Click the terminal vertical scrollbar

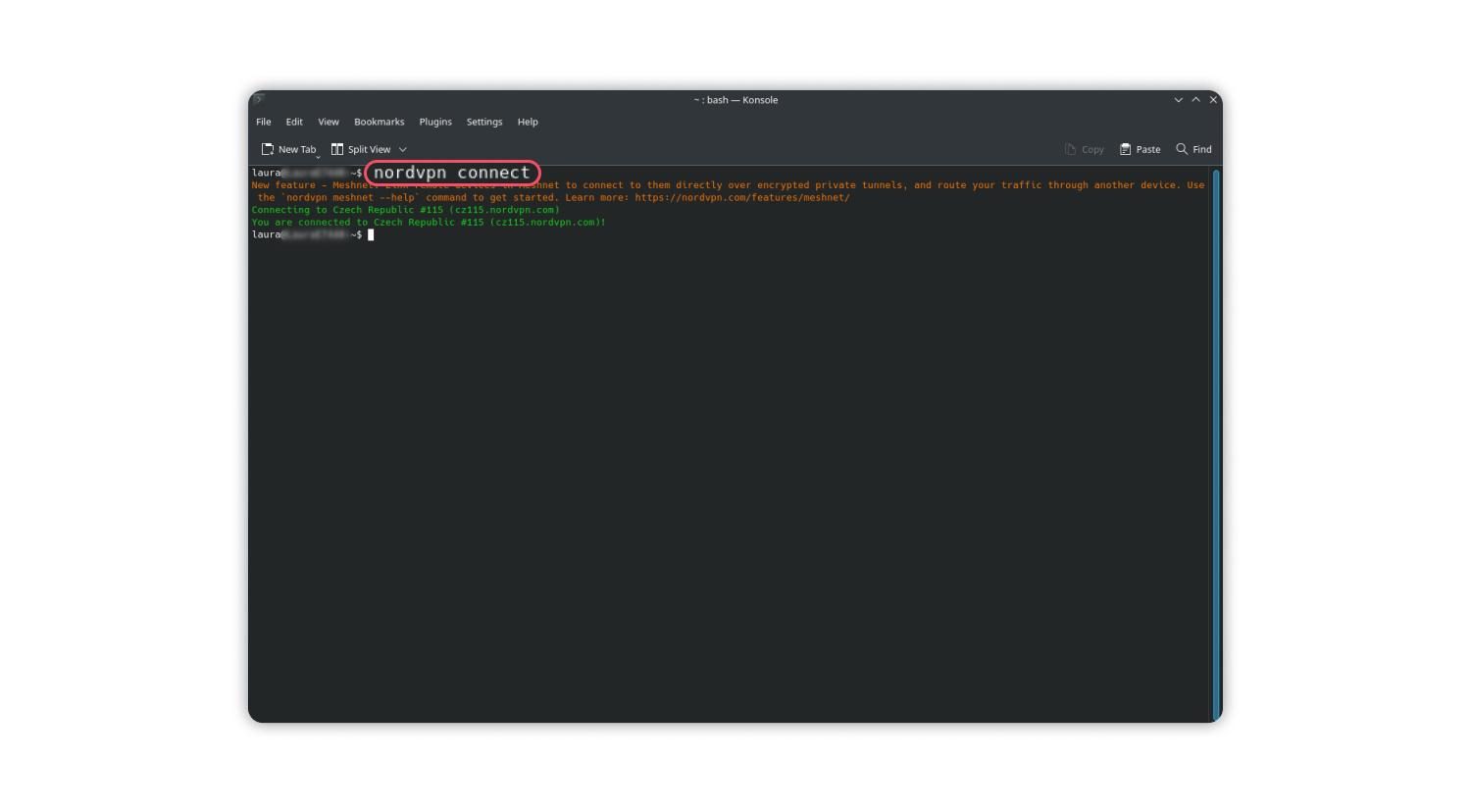point(1216,444)
